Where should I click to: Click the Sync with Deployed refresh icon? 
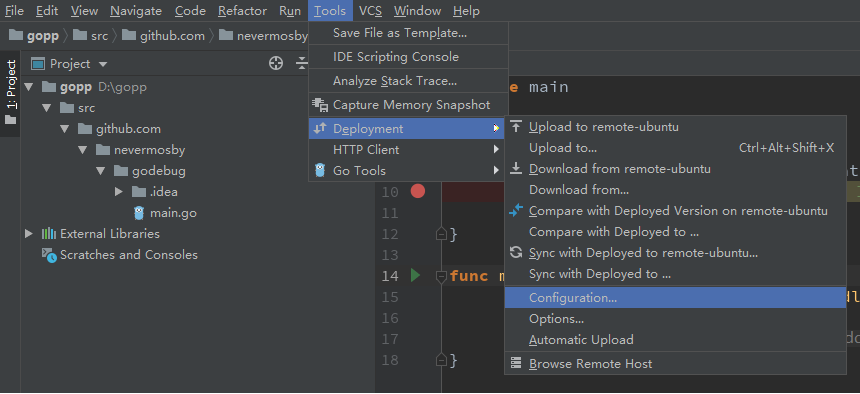tap(516, 252)
